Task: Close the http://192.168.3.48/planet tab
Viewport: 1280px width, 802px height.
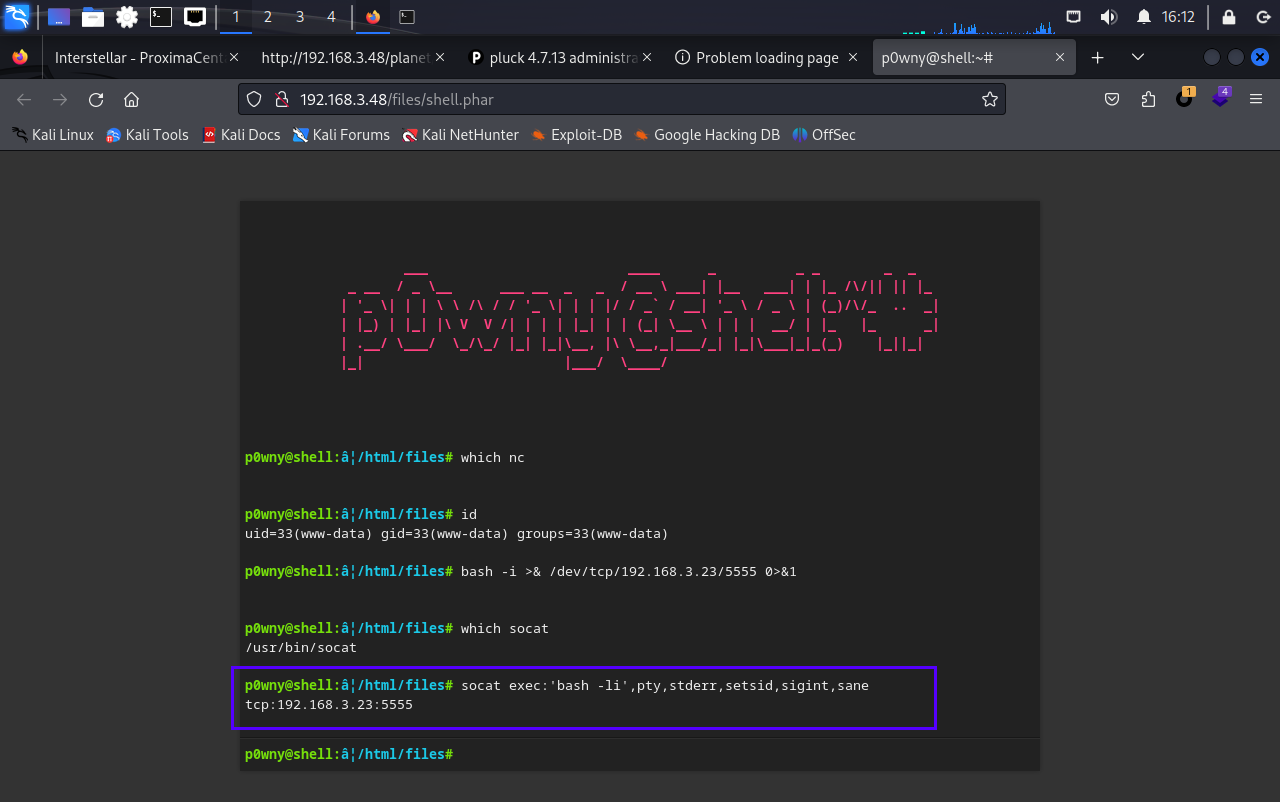Action: 441,58
